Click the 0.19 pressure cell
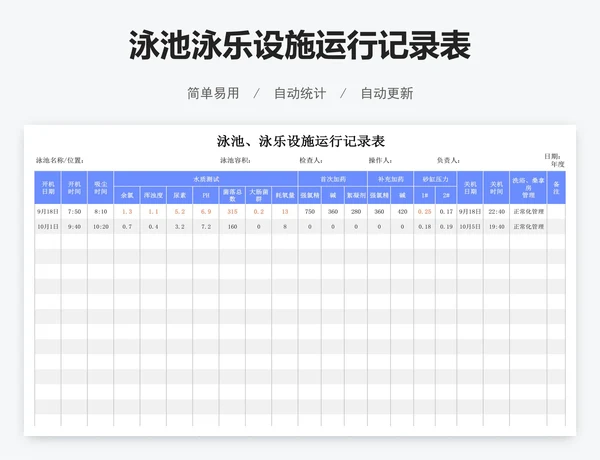600x460 pixels. pos(446,227)
